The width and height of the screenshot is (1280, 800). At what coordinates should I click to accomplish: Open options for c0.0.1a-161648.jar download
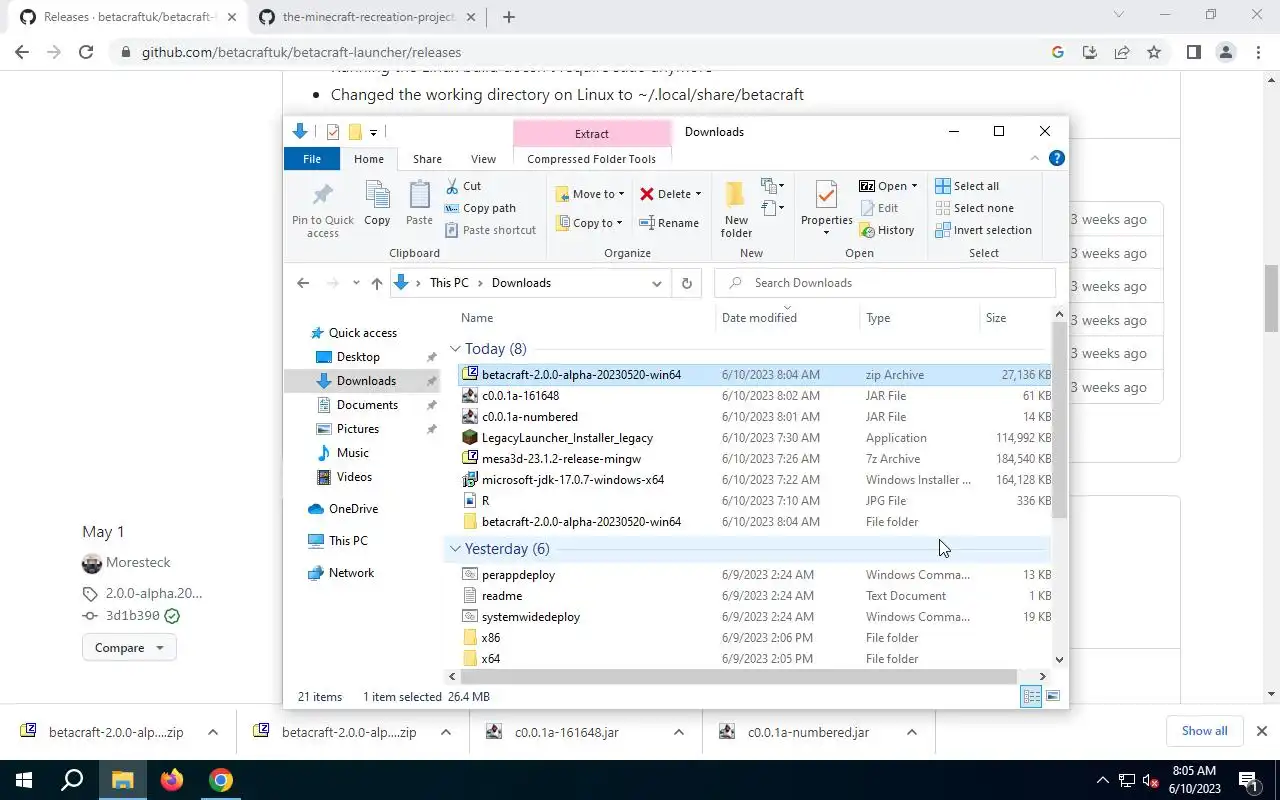pyautogui.click(x=679, y=732)
